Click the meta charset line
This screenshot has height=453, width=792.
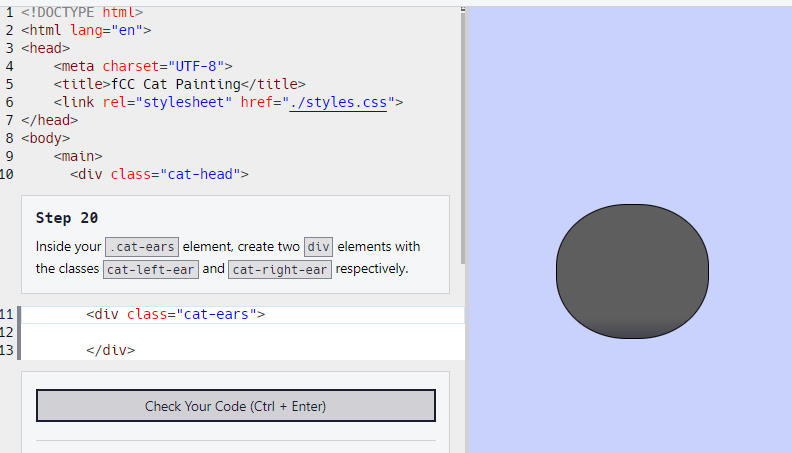click(143, 66)
